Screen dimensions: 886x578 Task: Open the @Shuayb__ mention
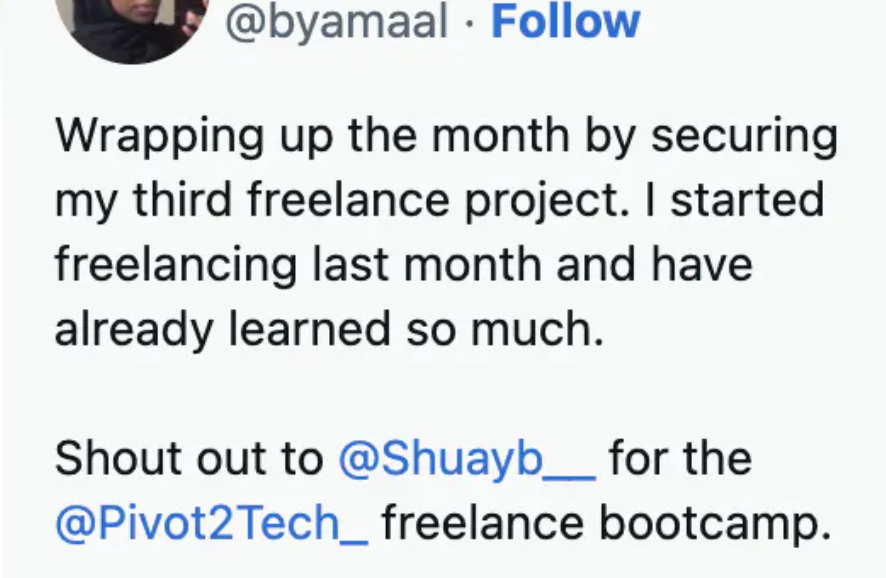click(467, 459)
